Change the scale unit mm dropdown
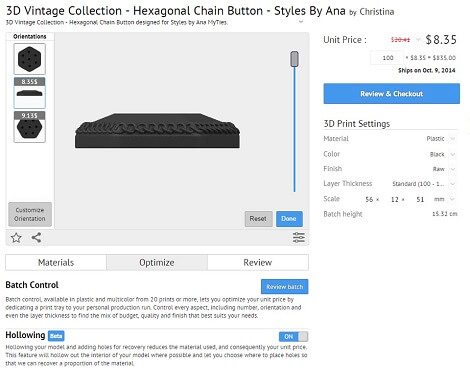Image resolution: width=470 pixels, height=381 pixels. click(444, 199)
